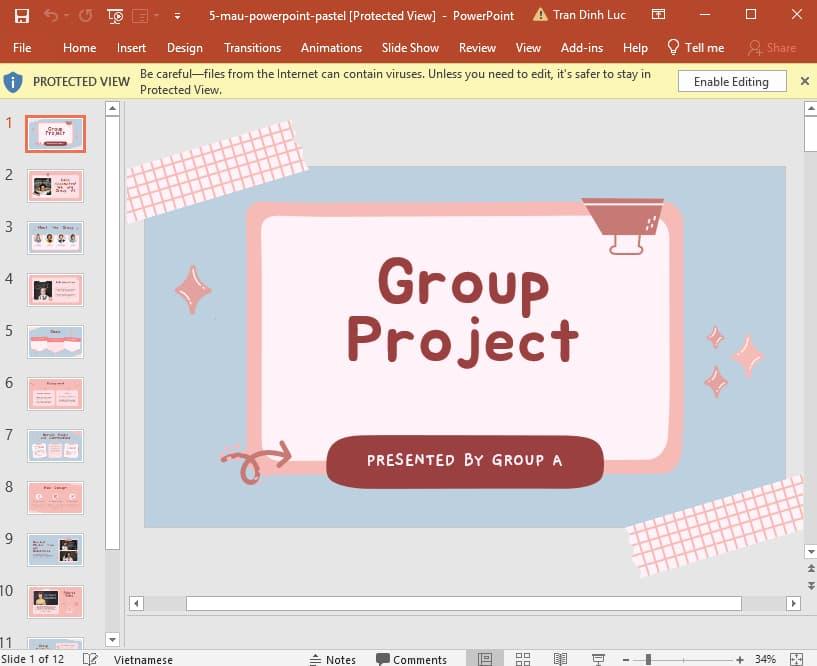Screen dimensions: 817x666
Task: Open Ribbon Display Options menu
Action: 657,15
